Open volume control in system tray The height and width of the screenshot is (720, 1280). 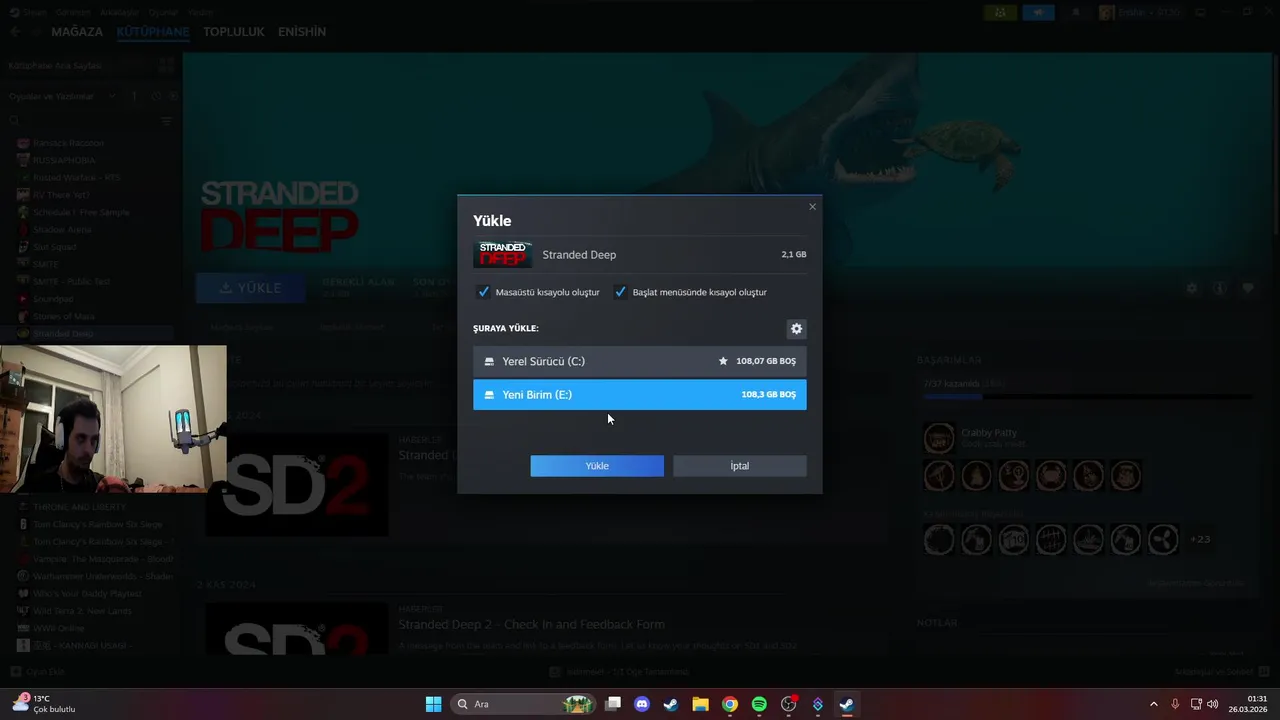pos(1212,704)
